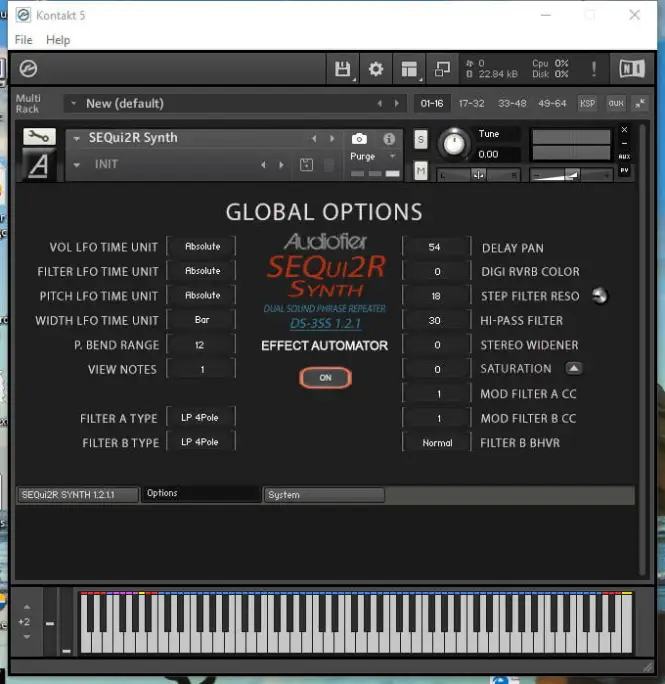The image size is (665, 684).
Task: Click the VIEW NOTES value field
Action: 201,369
